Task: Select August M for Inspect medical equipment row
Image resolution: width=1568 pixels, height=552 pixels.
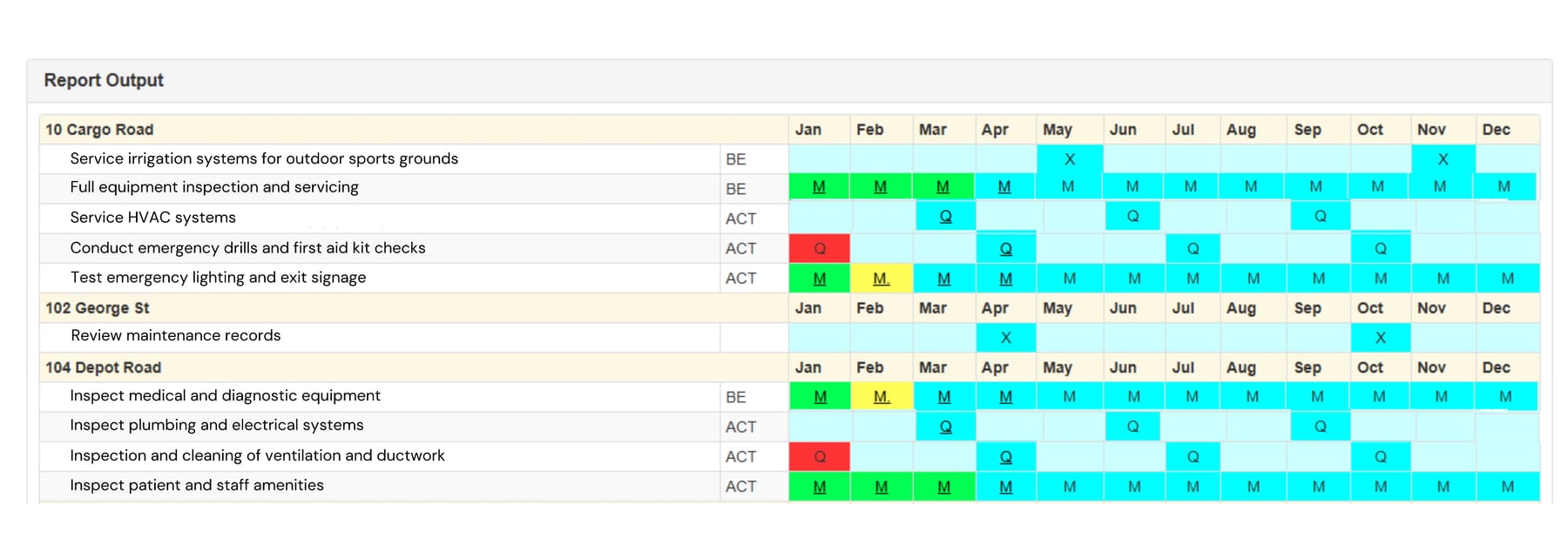Action: [x=1253, y=396]
